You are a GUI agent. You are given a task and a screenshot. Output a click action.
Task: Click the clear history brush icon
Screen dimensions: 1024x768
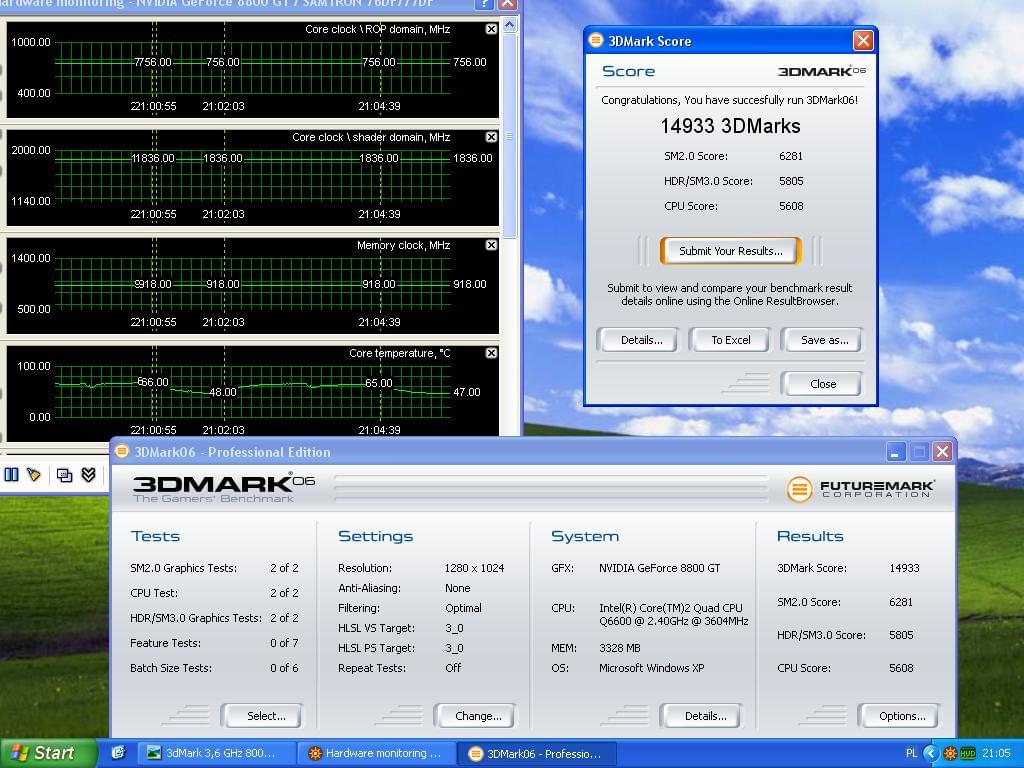point(34,475)
